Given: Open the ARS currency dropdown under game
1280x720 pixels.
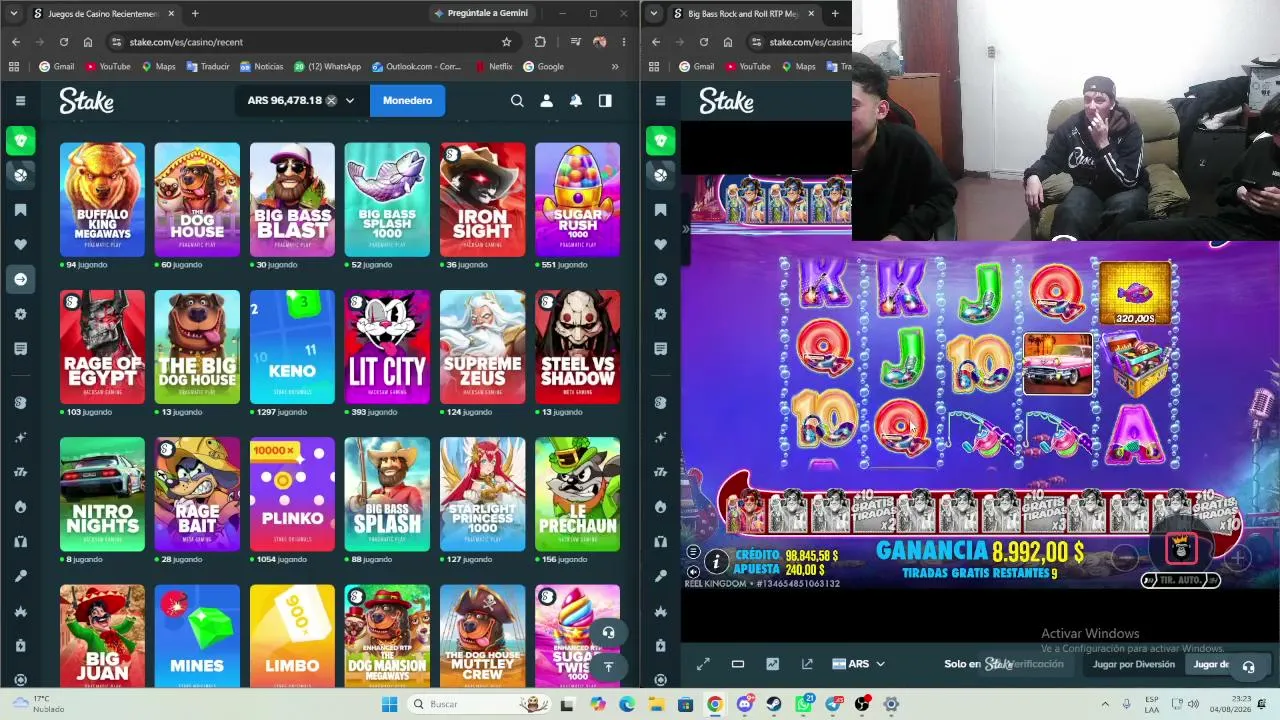Looking at the screenshot, I should 859,664.
